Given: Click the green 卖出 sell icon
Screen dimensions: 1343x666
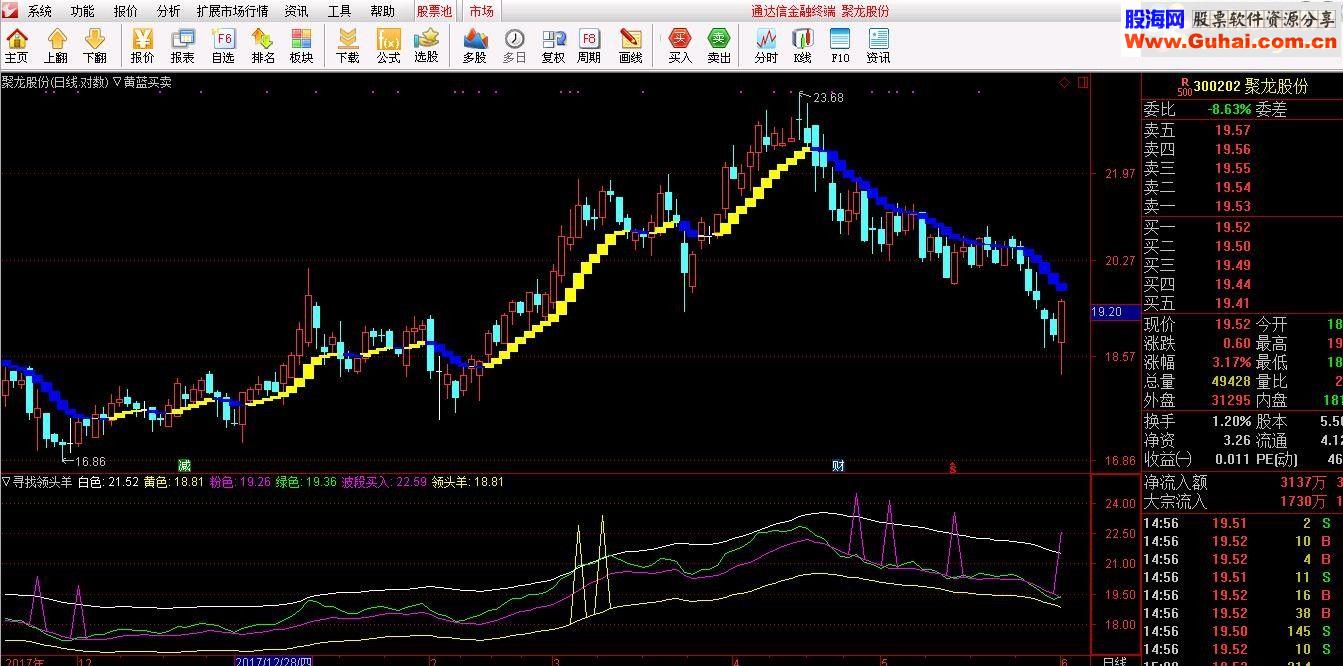Looking at the screenshot, I should pos(719,46).
